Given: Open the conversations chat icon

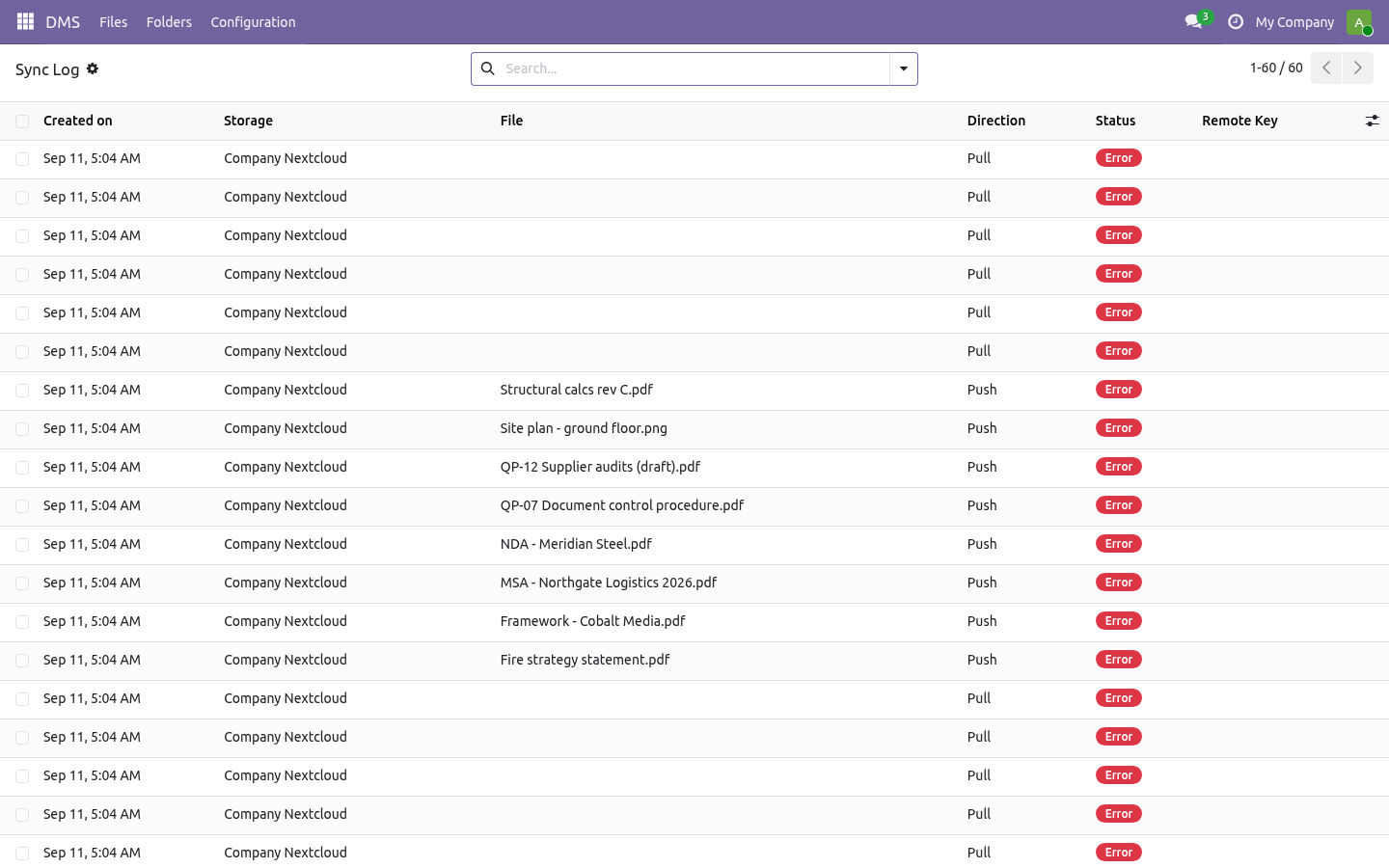Looking at the screenshot, I should pyautogui.click(x=1193, y=21).
